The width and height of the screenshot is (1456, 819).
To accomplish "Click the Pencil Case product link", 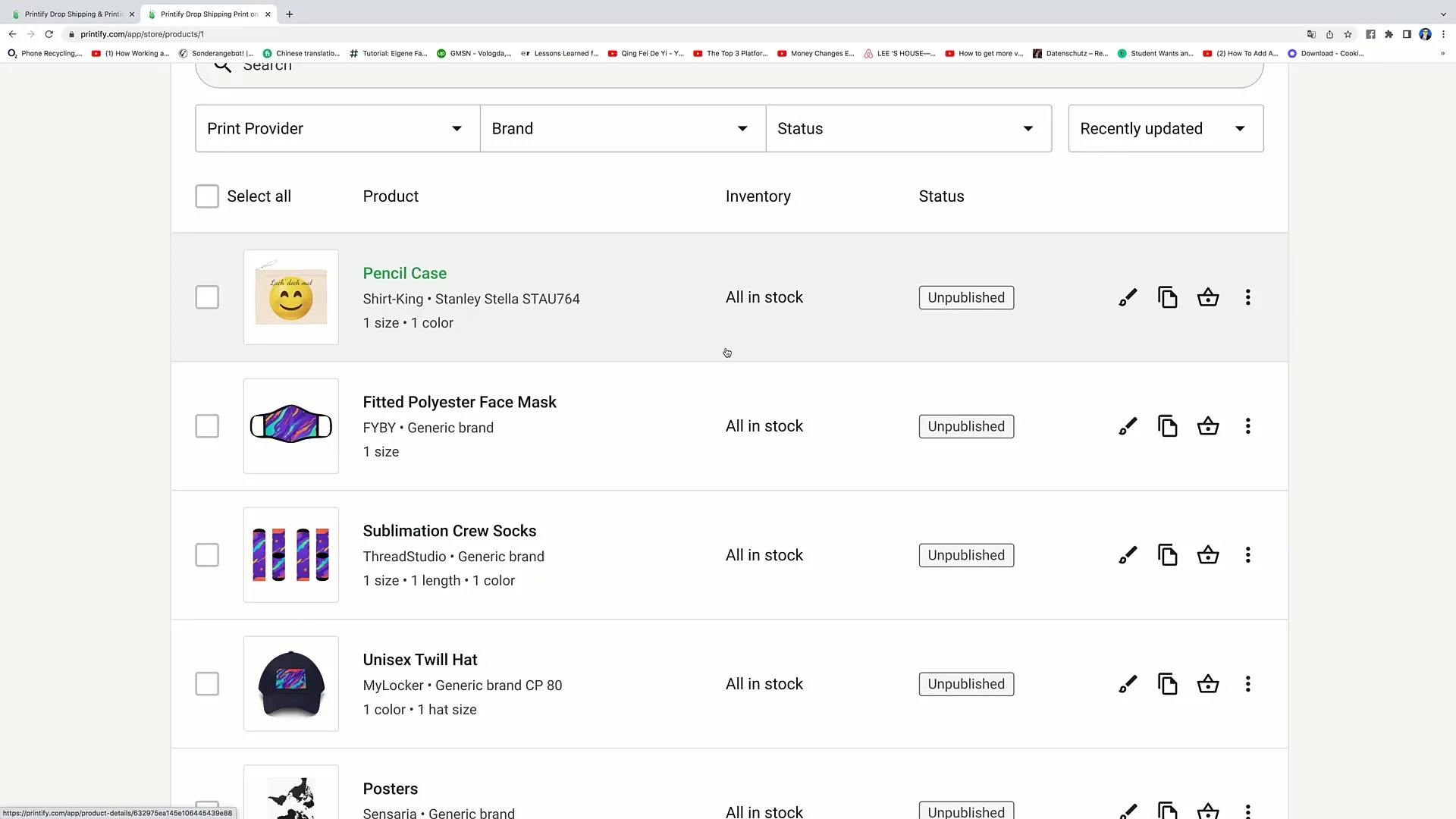I will [x=404, y=272].
